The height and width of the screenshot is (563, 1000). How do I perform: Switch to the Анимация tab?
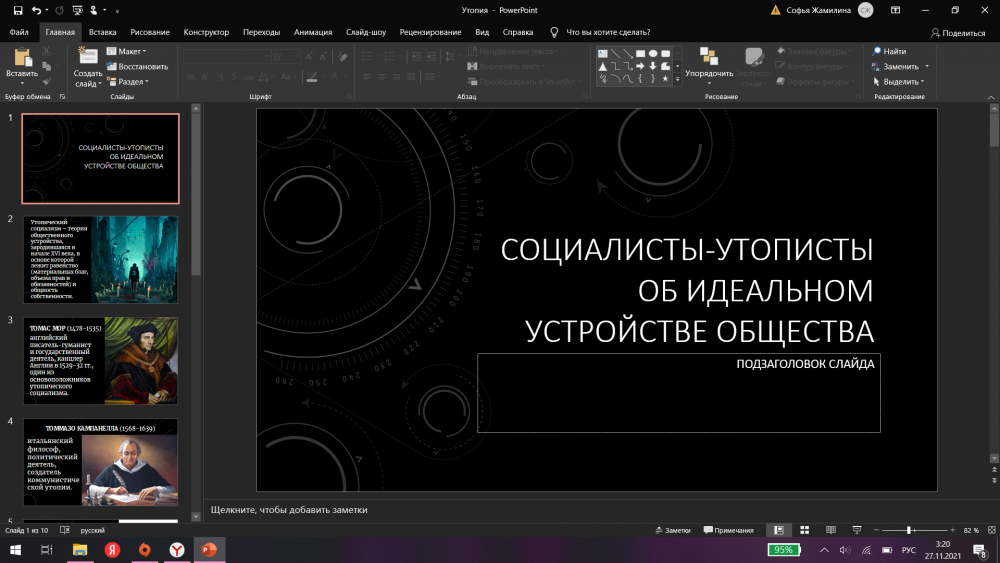click(313, 32)
